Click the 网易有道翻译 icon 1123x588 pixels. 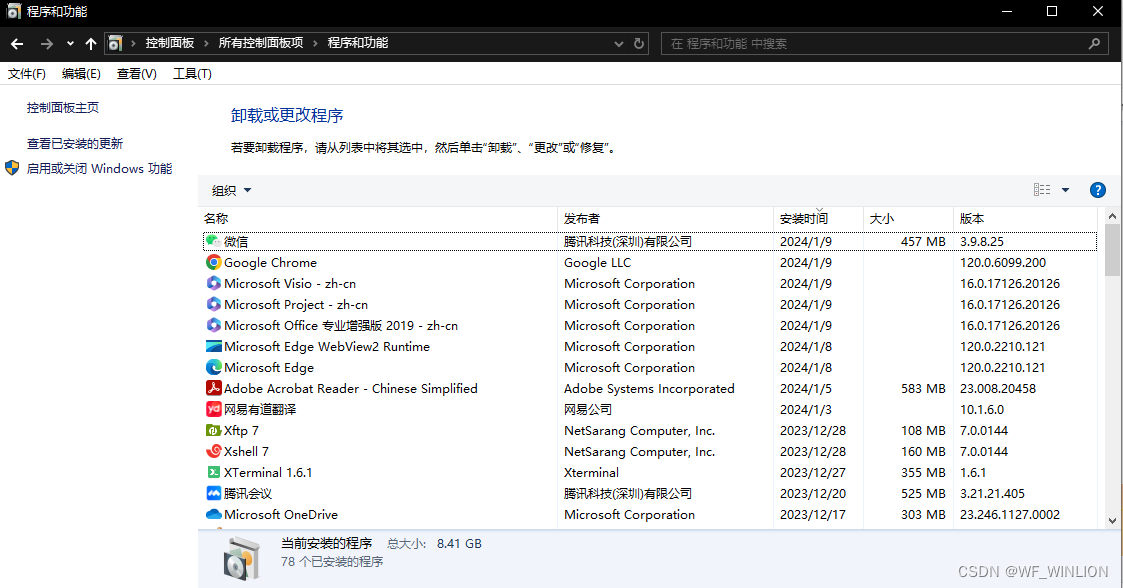tap(213, 410)
